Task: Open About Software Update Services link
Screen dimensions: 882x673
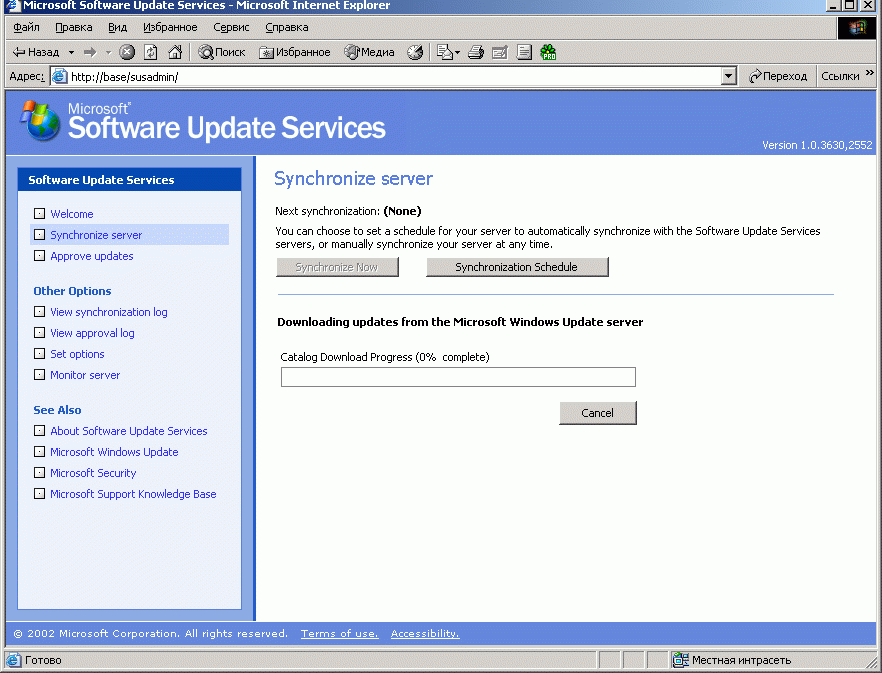Action: pos(129,431)
